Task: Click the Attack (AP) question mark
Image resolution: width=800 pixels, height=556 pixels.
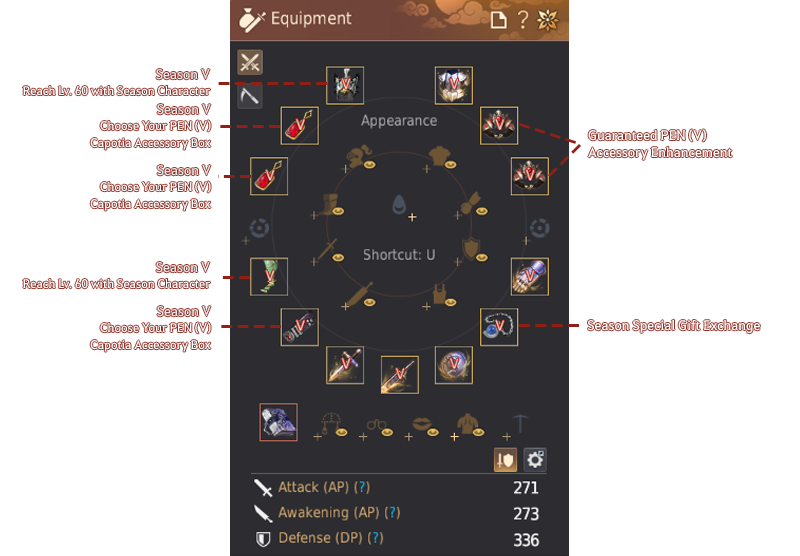Action: pos(362,487)
